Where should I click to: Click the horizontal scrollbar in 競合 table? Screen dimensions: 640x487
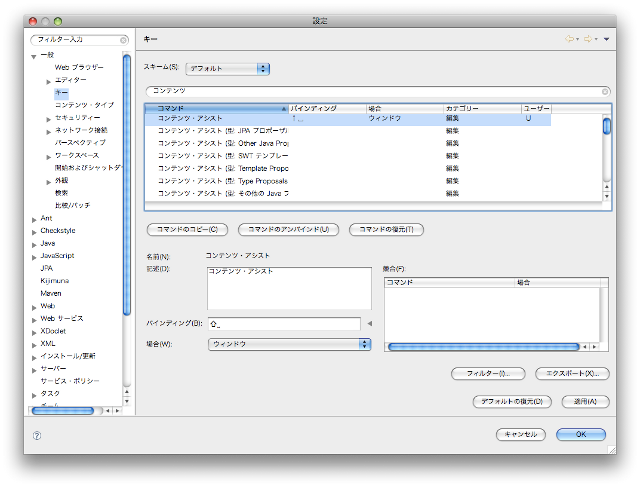pyautogui.click(x=454, y=346)
